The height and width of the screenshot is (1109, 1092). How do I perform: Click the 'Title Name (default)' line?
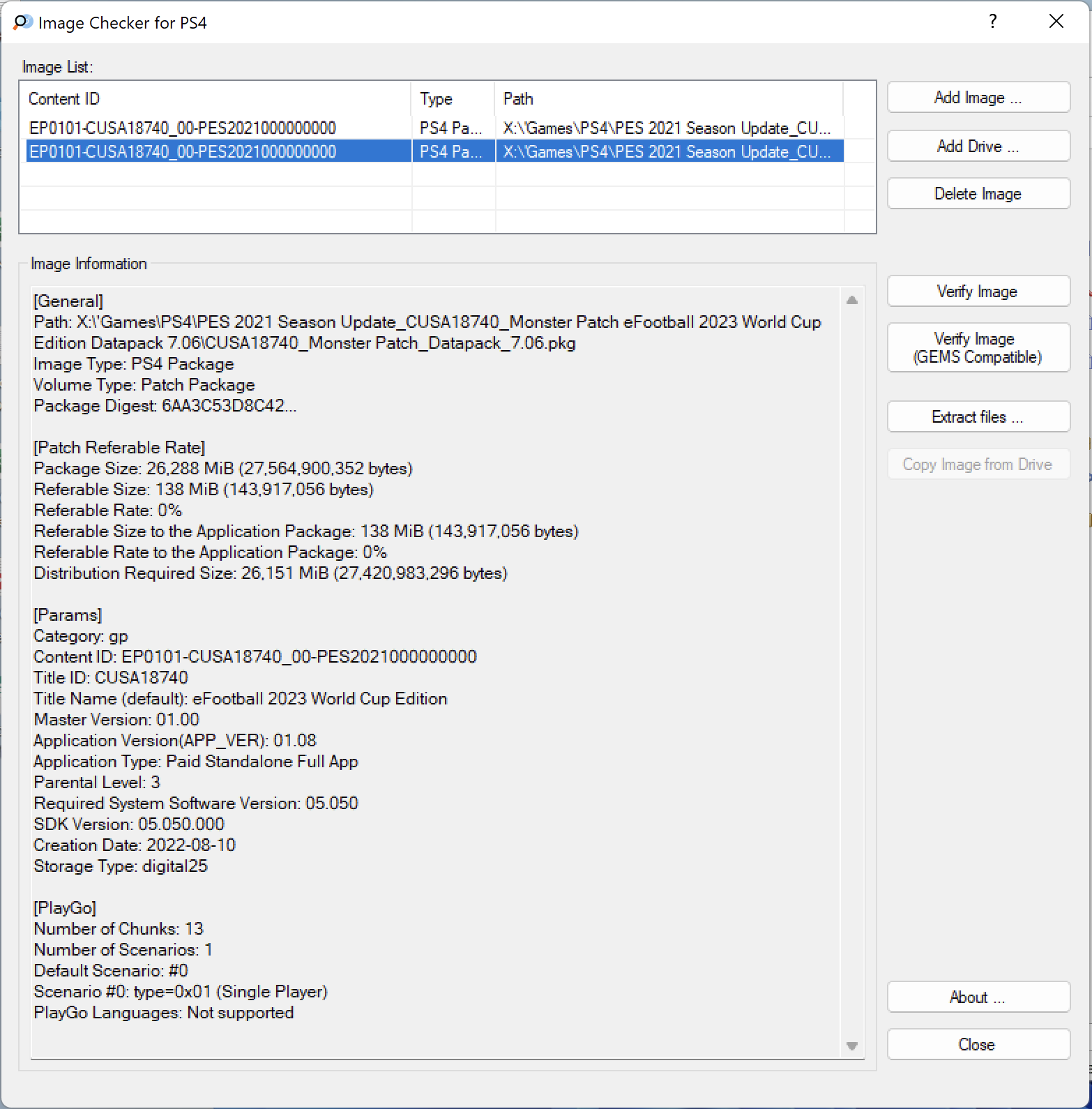click(240, 699)
